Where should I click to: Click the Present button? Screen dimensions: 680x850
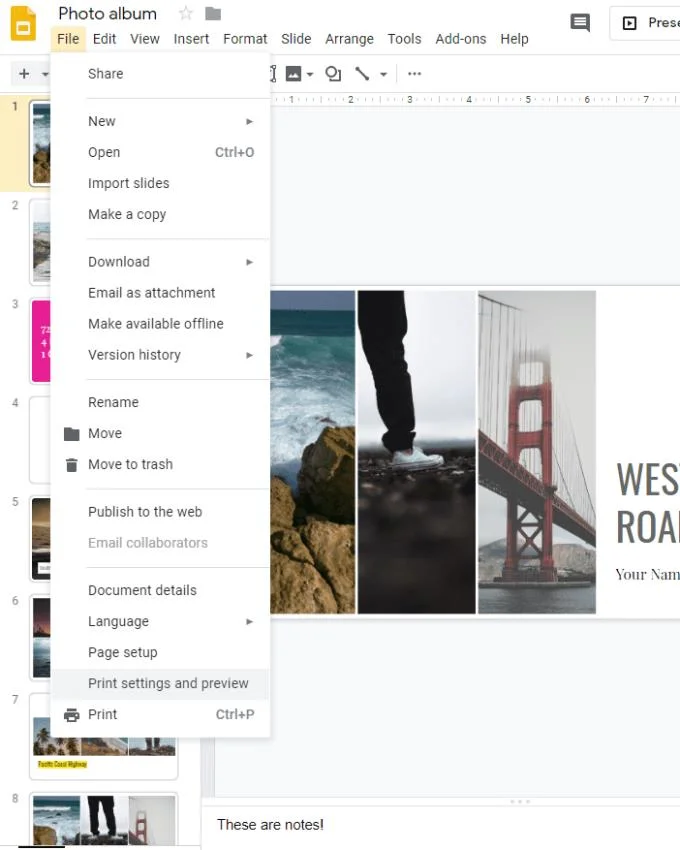645,23
